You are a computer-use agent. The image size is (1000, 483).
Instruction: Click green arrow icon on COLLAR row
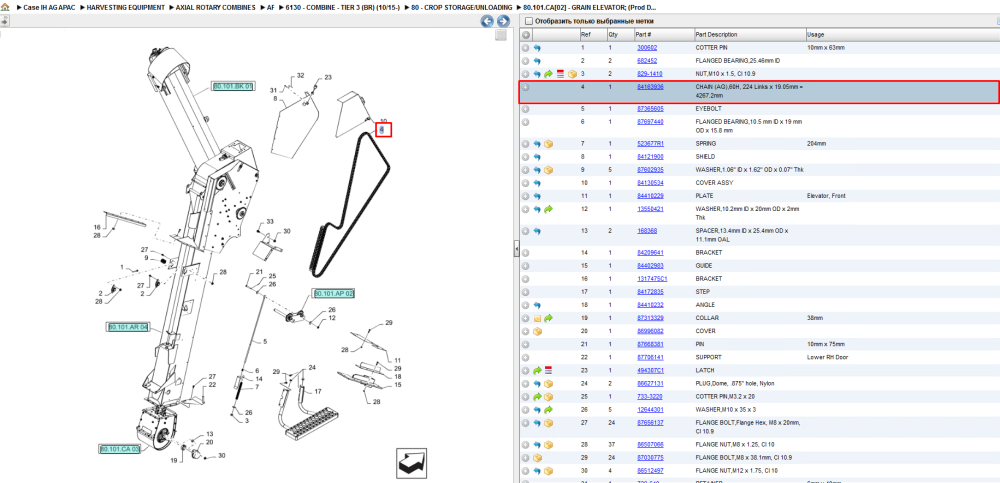tap(548, 318)
